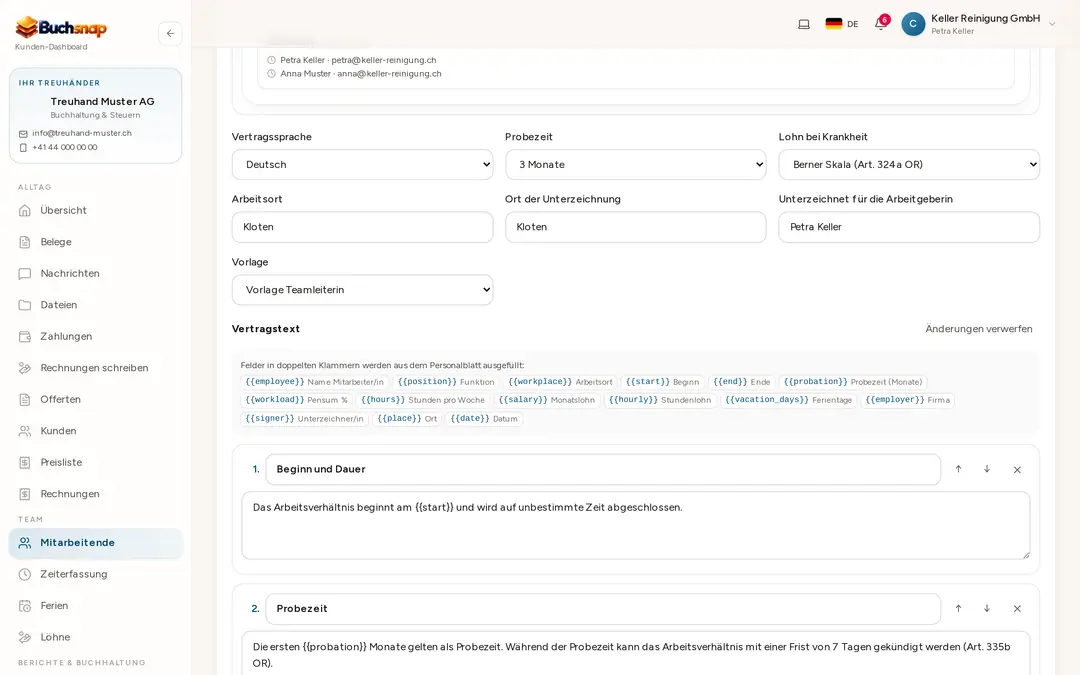
Task: Open Dateien in the sidebar
Action: pyautogui.click(x=96, y=305)
